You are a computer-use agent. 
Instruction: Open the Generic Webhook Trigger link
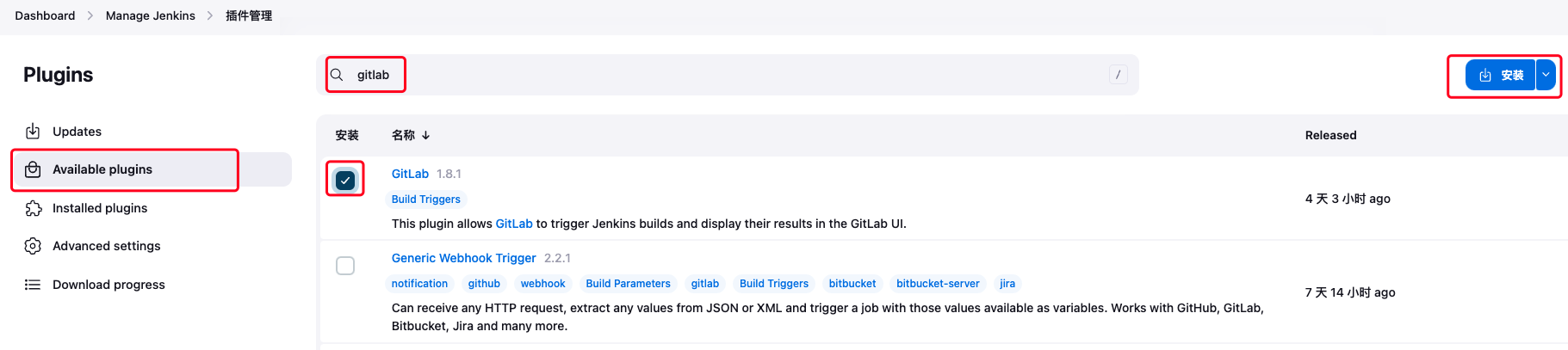click(463, 258)
